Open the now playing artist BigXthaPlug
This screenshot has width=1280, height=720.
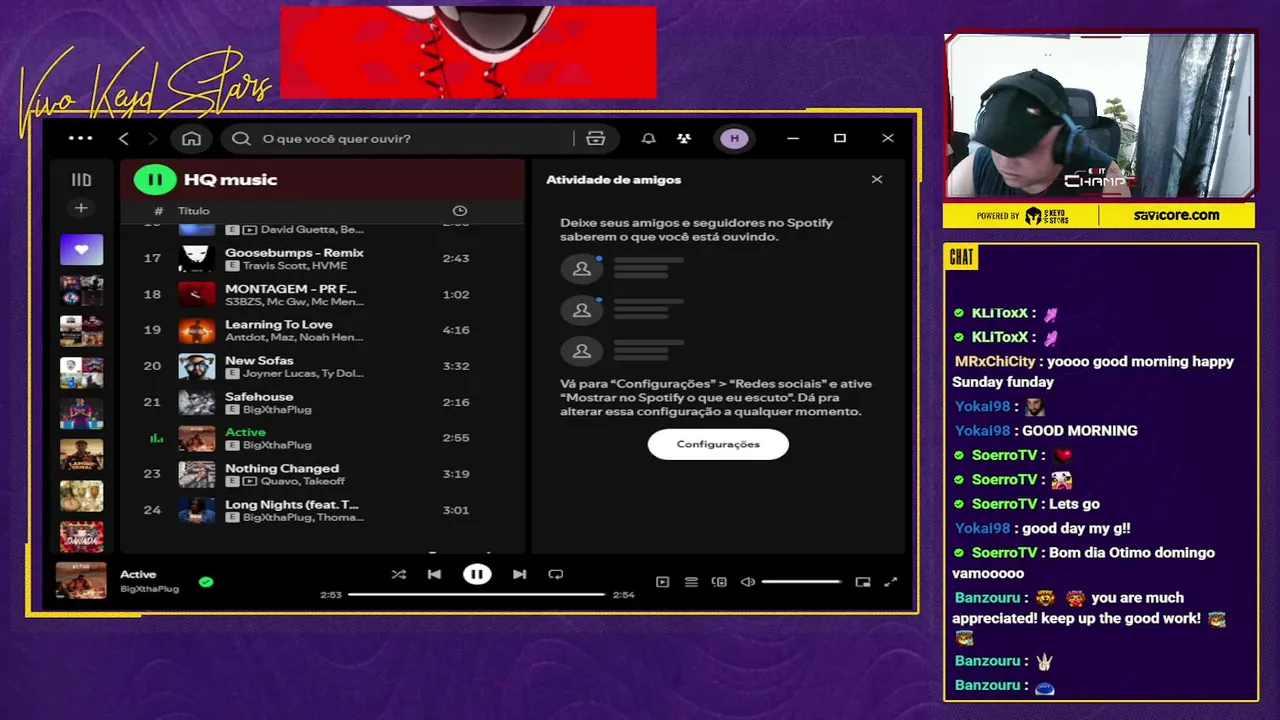(x=149, y=589)
